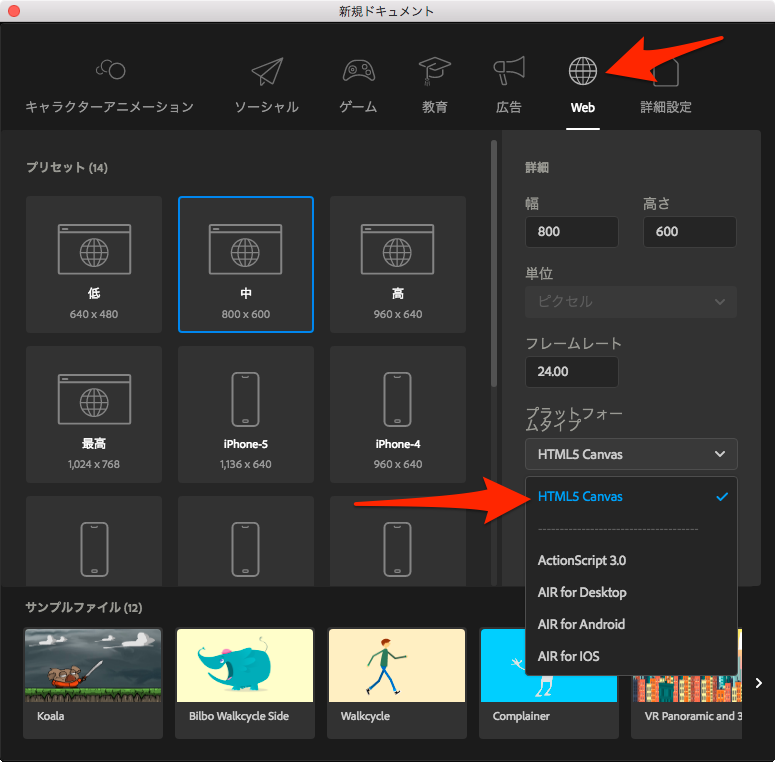Pick the 最高 1,024 x 768 preset
Screen dimensions: 775x762
(x=94, y=414)
